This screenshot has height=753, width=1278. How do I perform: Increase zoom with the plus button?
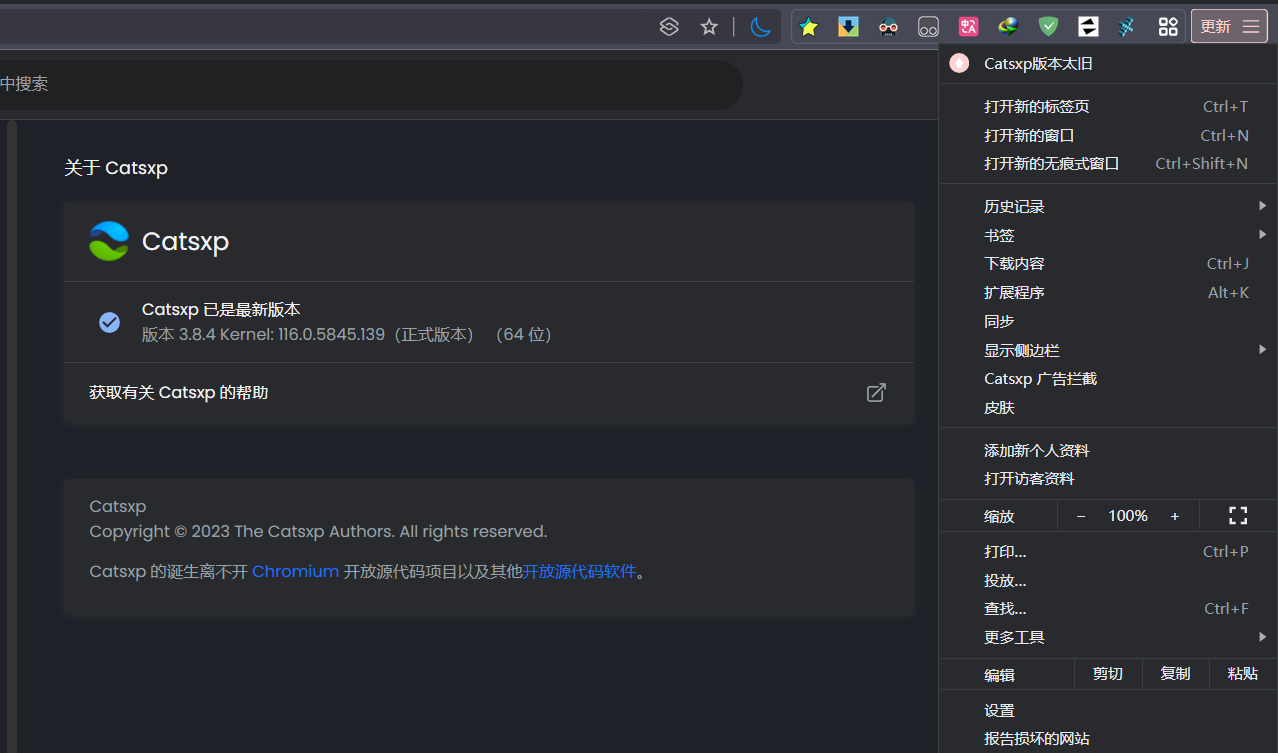pos(1175,516)
